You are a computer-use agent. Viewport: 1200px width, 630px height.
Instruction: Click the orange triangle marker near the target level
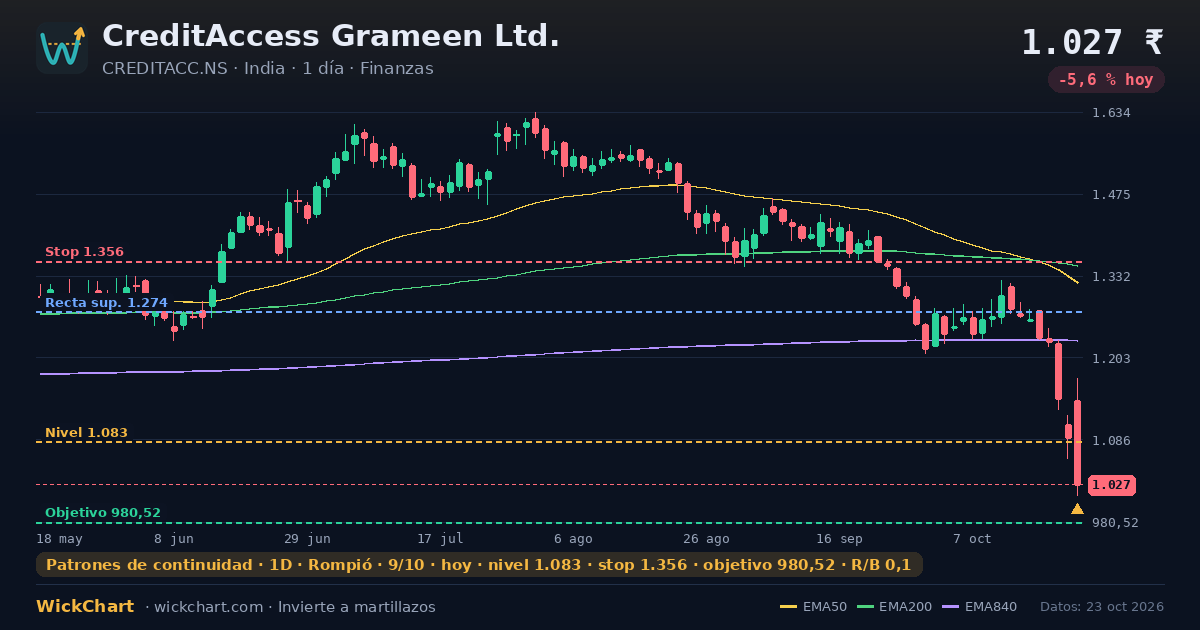[x=1077, y=509]
